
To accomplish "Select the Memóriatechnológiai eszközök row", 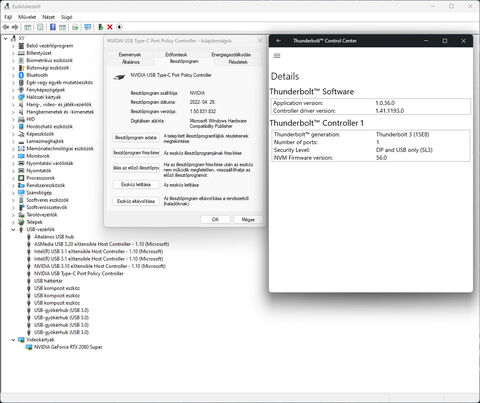I will click(60, 149).
